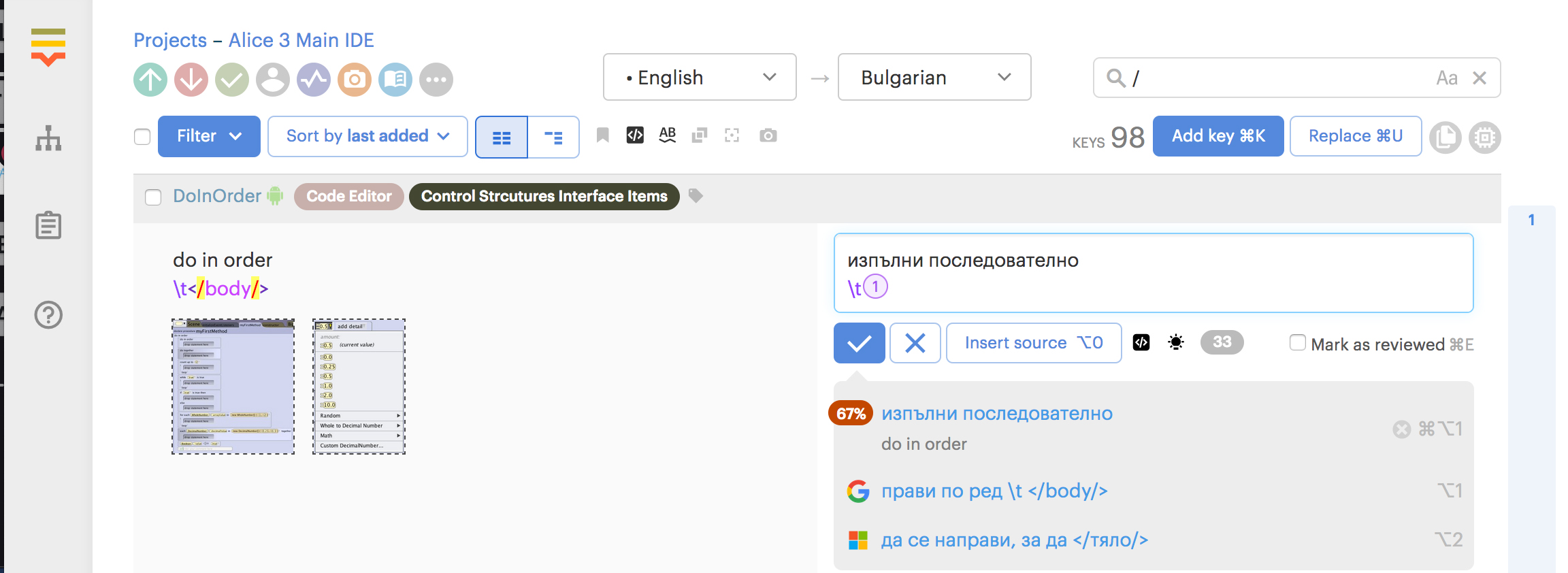Open the English source language dropdown

point(700,78)
